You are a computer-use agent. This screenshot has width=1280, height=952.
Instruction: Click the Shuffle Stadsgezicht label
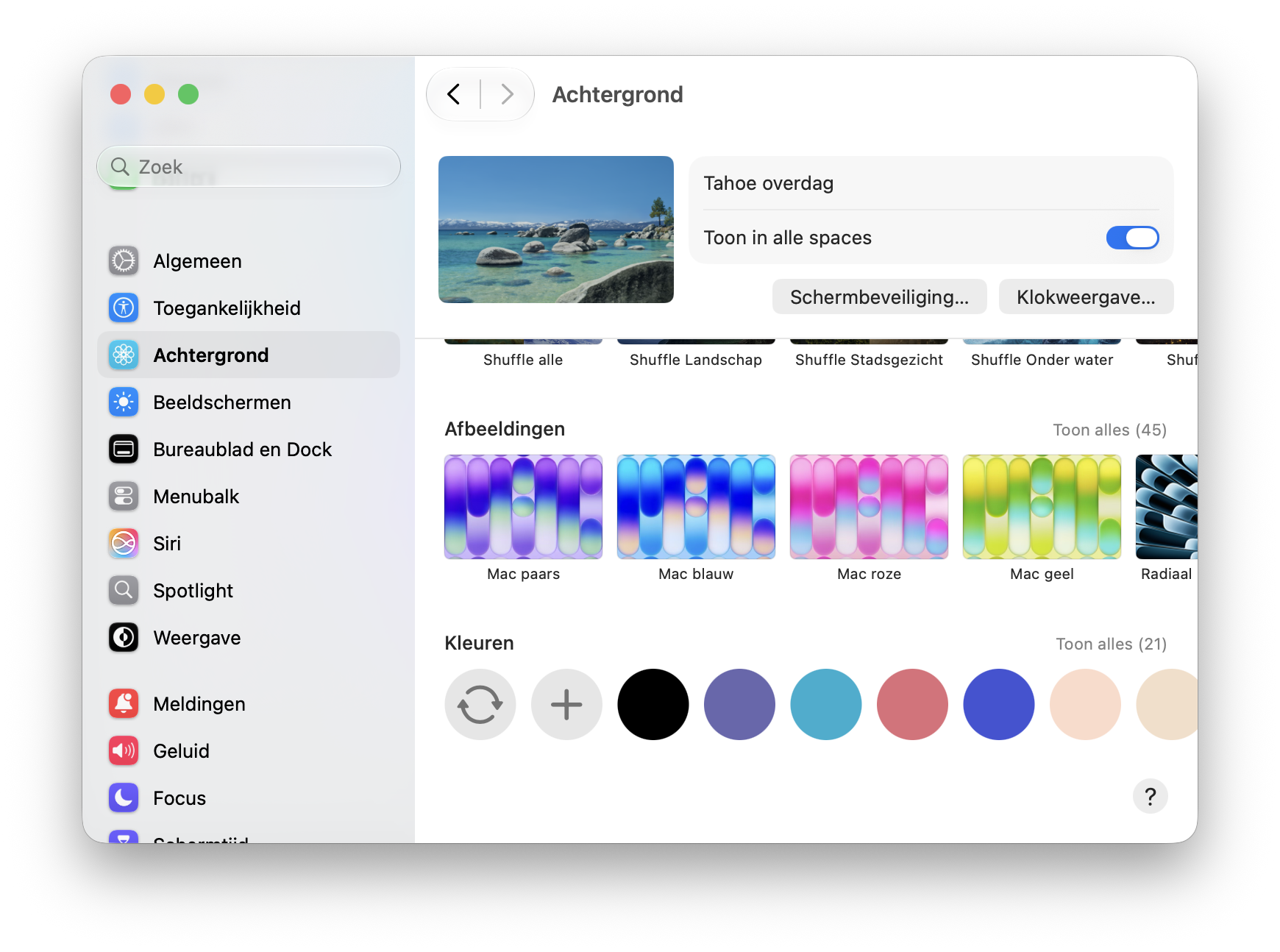click(869, 360)
